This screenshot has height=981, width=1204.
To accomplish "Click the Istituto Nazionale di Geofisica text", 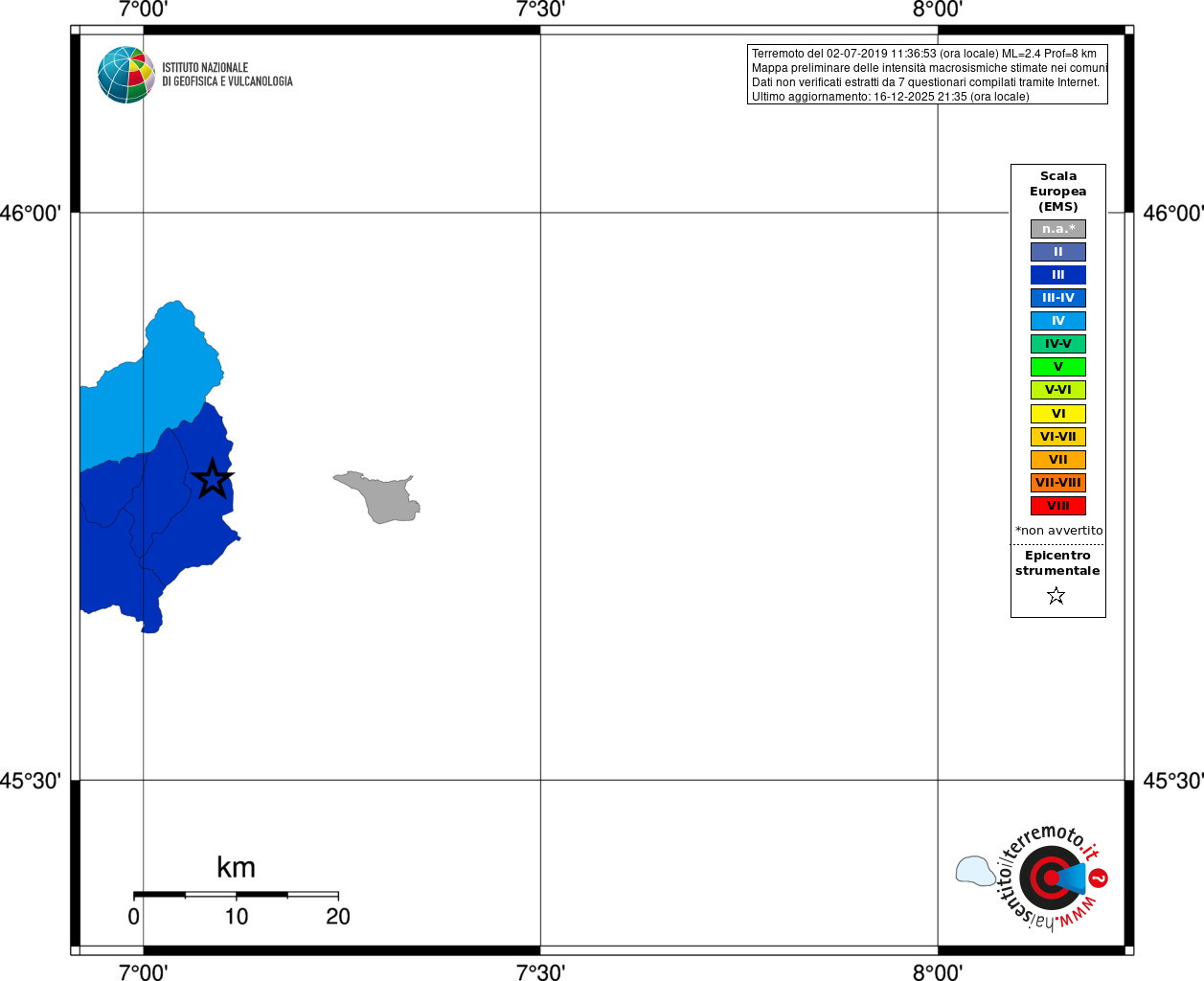I will click(227, 75).
